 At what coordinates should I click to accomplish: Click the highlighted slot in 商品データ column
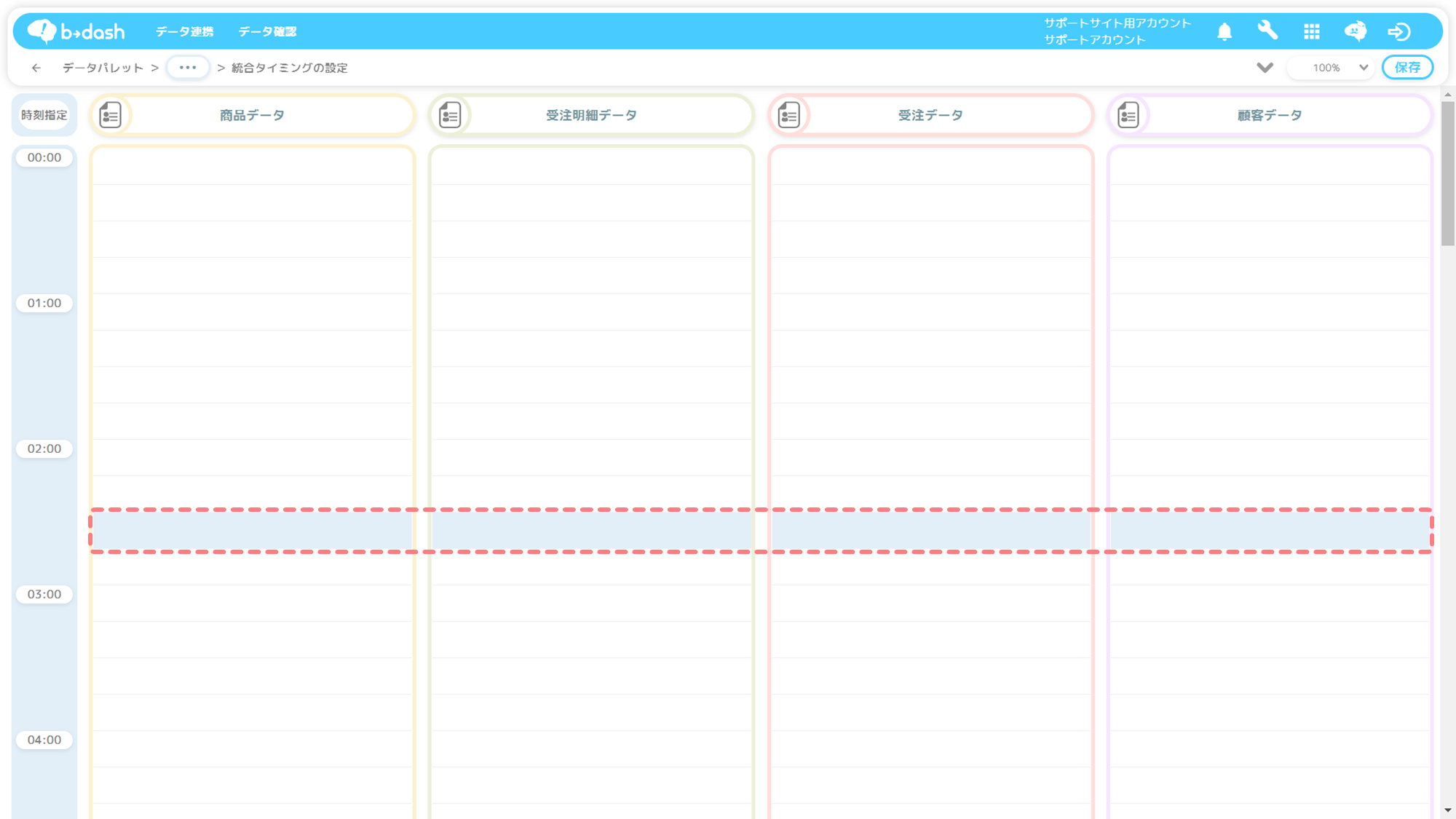(x=253, y=531)
